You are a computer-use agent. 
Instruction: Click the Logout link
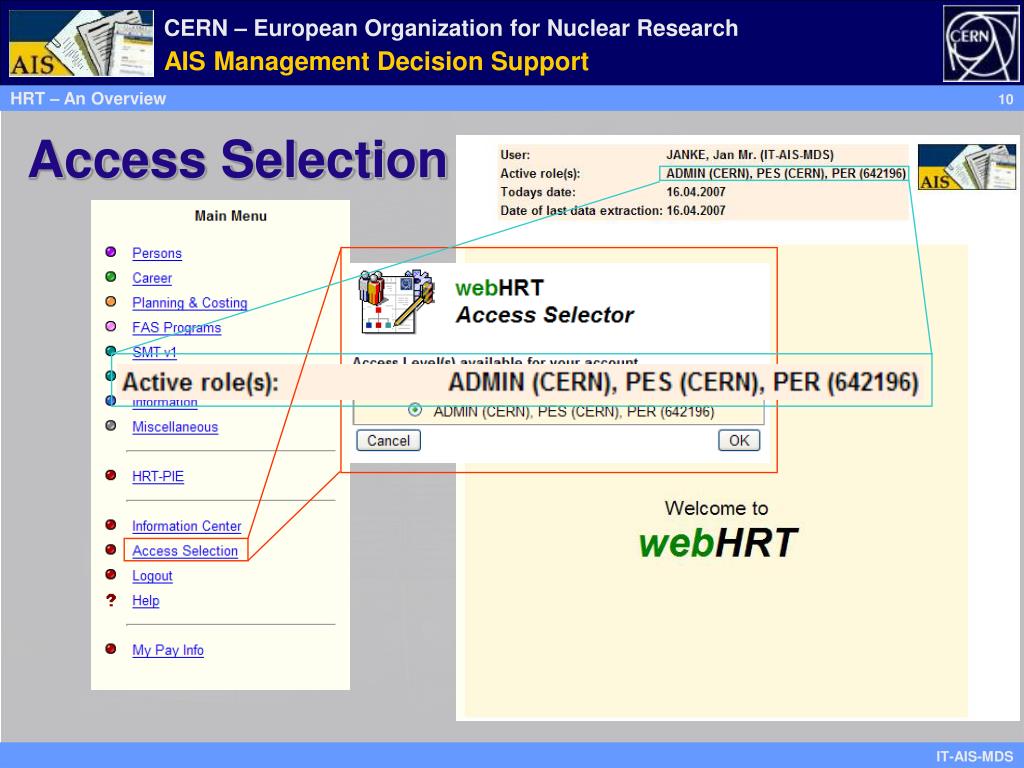pyautogui.click(x=152, y=576)
